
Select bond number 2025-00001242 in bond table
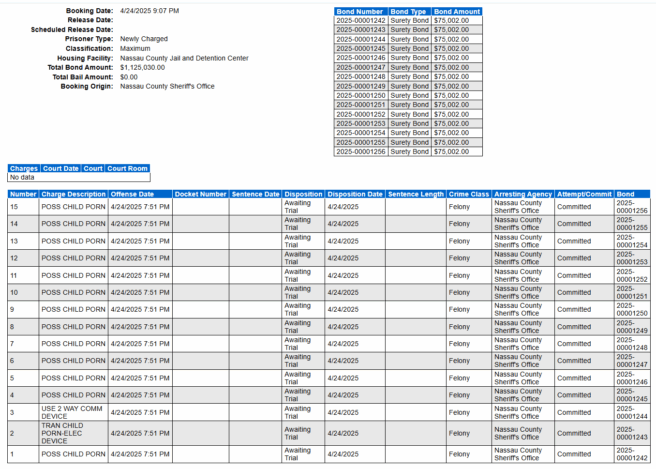tap(361, 21)
